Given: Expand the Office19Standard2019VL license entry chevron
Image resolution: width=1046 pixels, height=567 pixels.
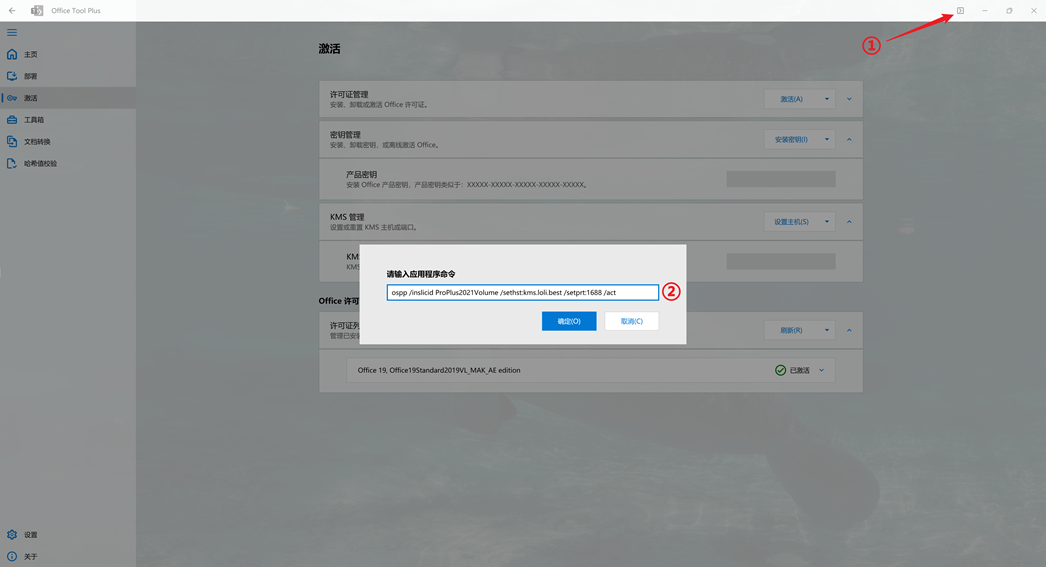Looking at the screenshot, I should [x=822, y=370].
